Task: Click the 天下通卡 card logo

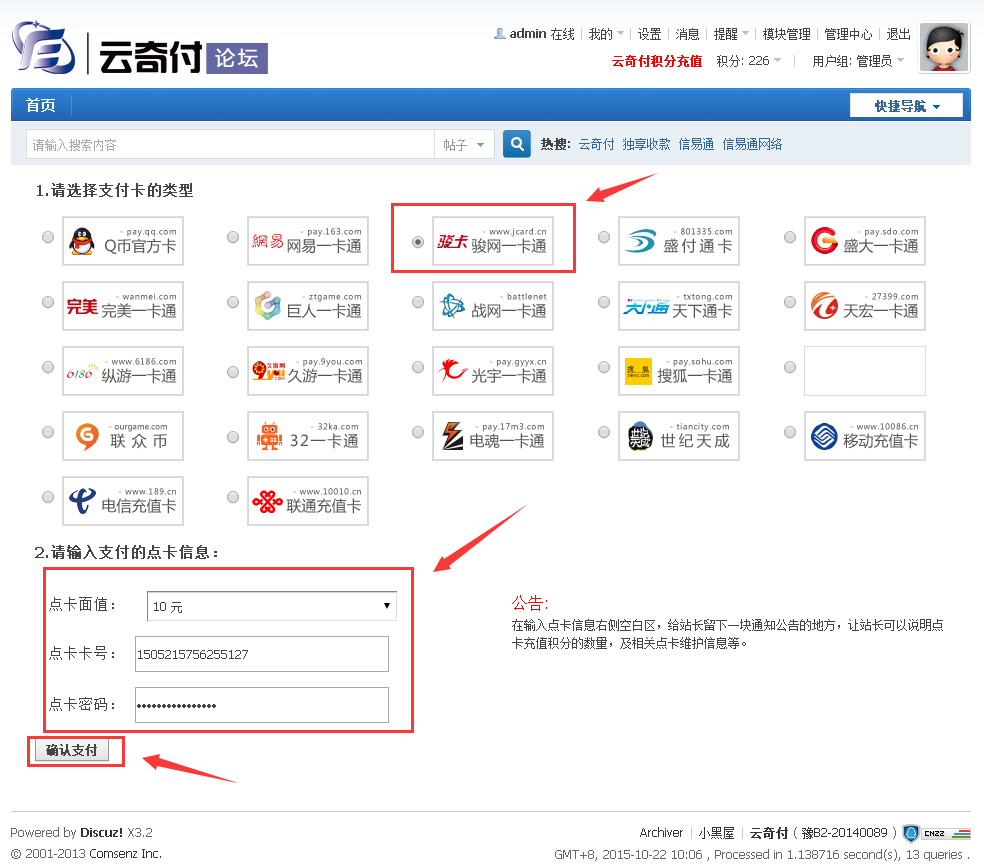Action: [678, 306]
